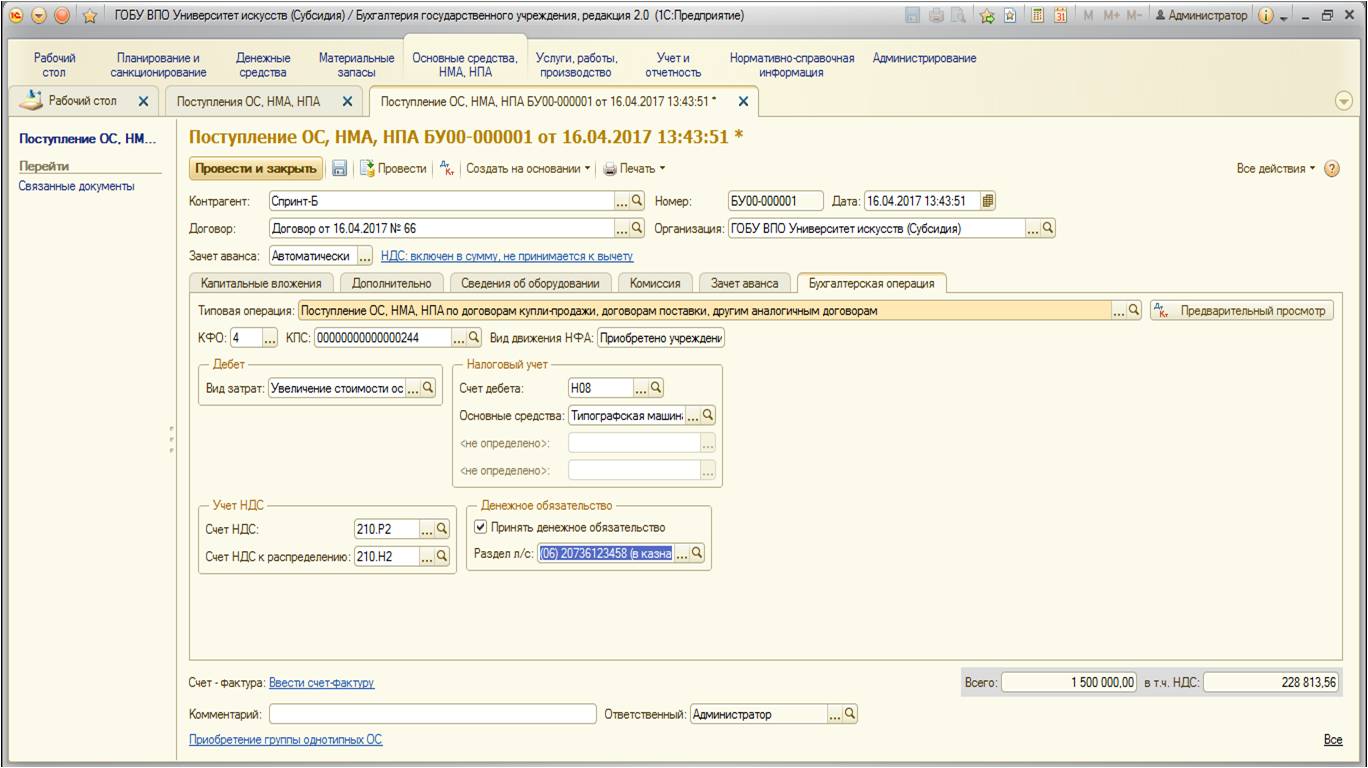Open the calendar icon in the title bar
This screenshot has height=768, width=1368.
tap(1060, 16)
